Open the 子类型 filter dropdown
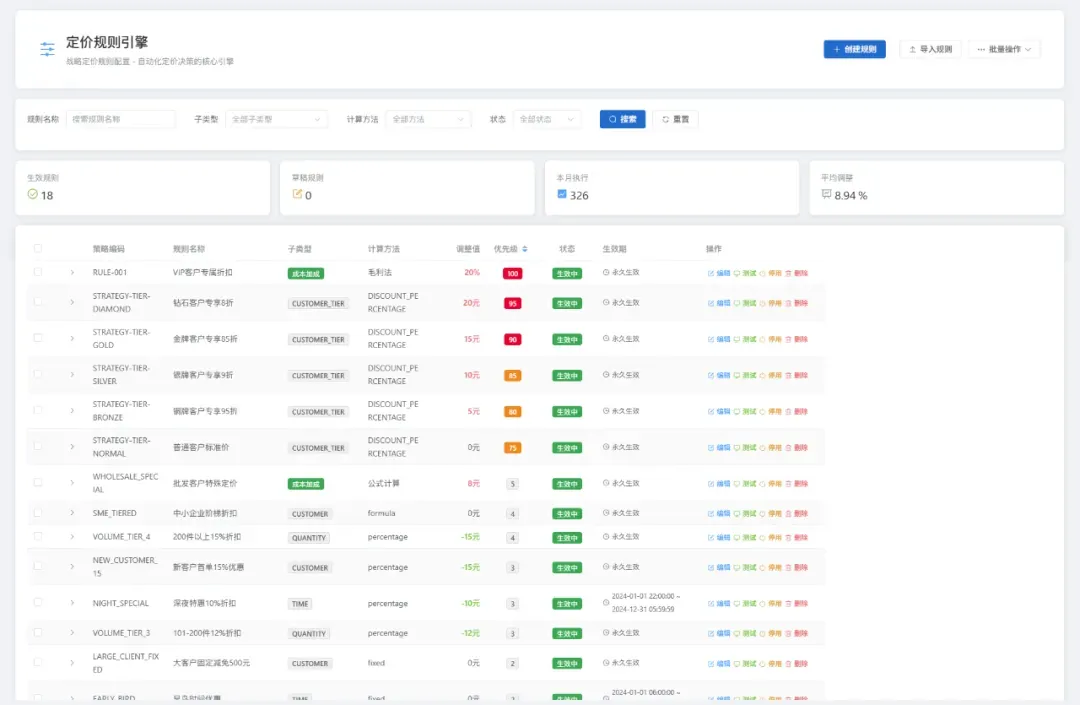 276,119
